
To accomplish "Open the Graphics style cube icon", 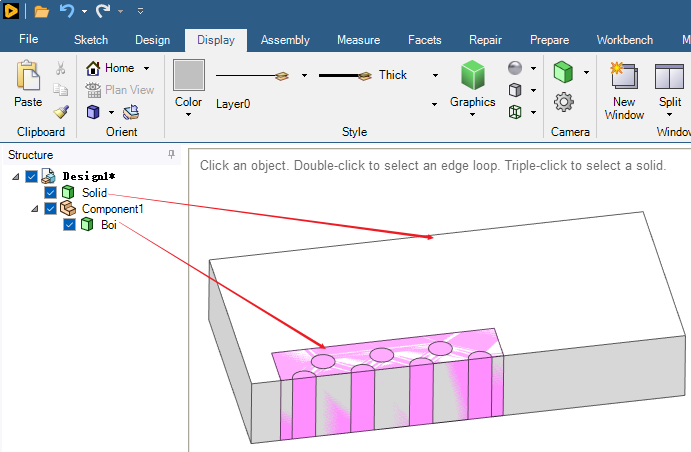I will [x=472, y=76].
